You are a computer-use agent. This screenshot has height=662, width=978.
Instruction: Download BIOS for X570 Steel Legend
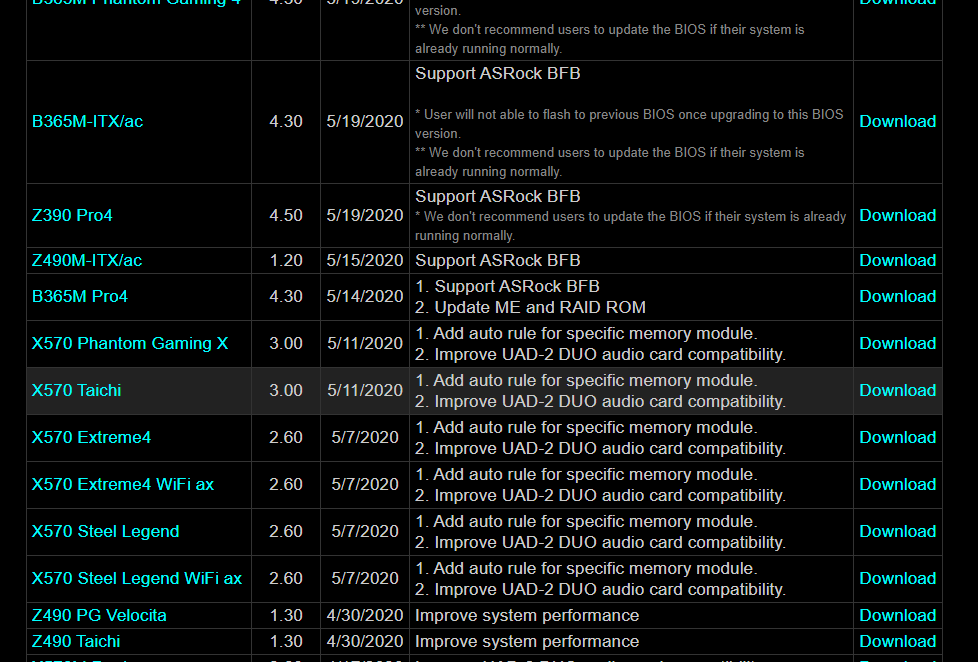898,532
